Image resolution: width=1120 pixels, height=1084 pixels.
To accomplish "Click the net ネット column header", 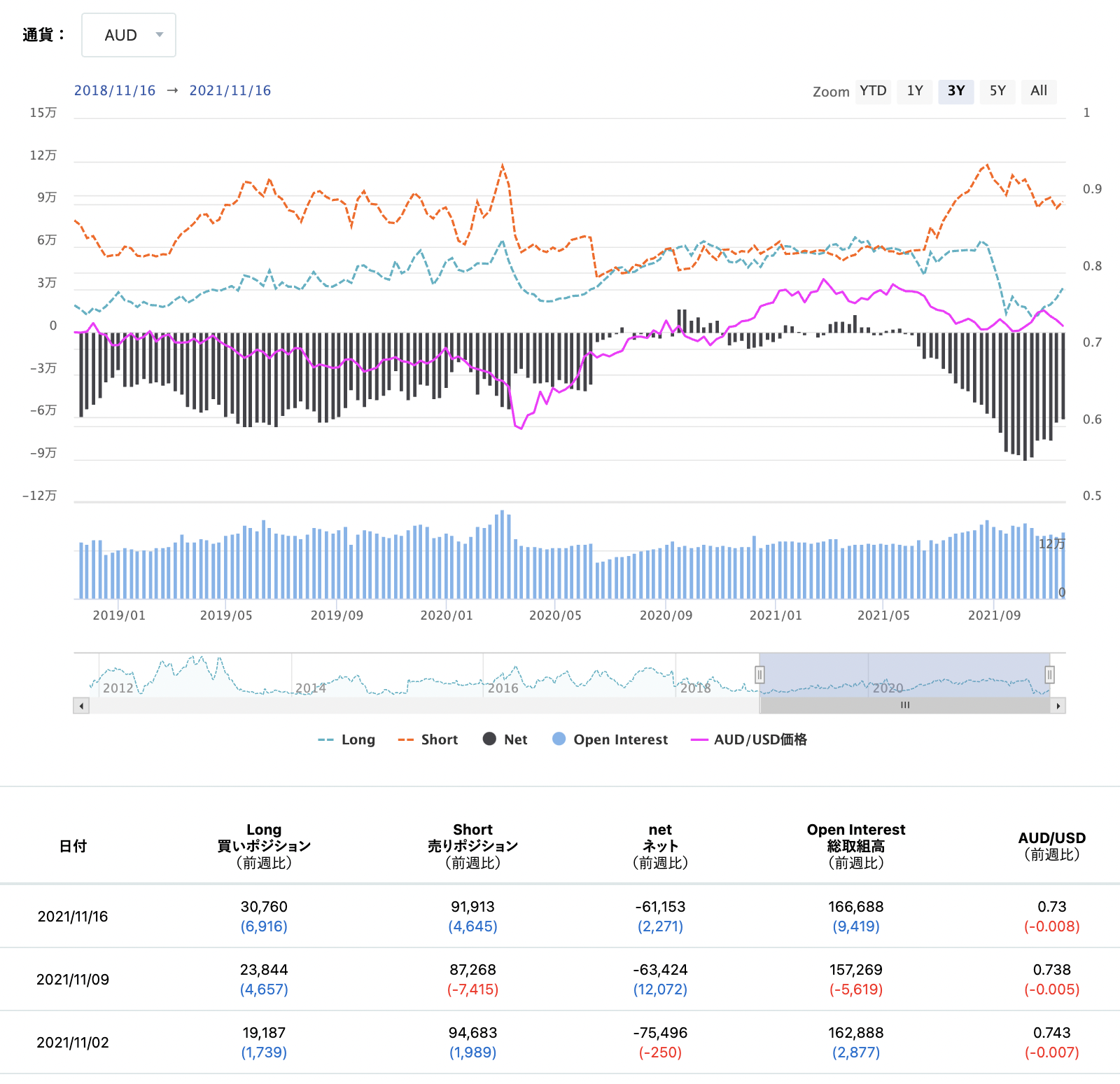I will [660, 846].
